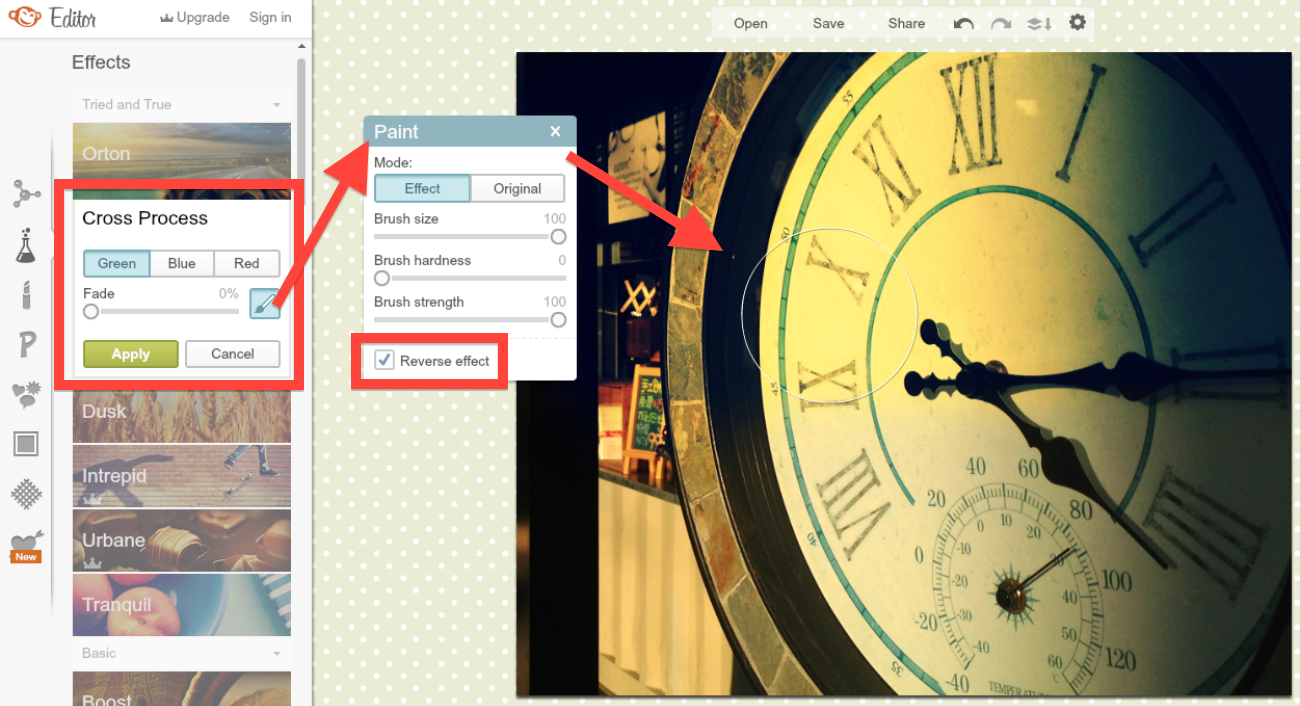The height and width of the screenshot is (706, 1300).
Task: Select Effect paint mode
Action: (422, 188)
